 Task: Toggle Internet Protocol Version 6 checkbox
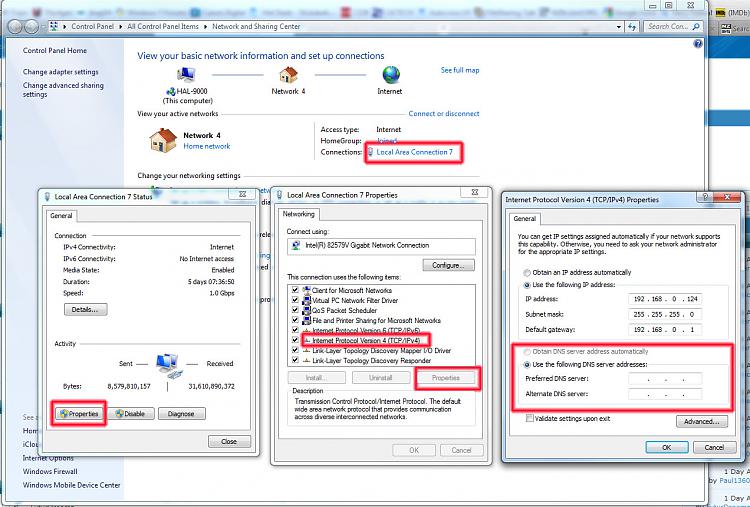click(295, 331)
